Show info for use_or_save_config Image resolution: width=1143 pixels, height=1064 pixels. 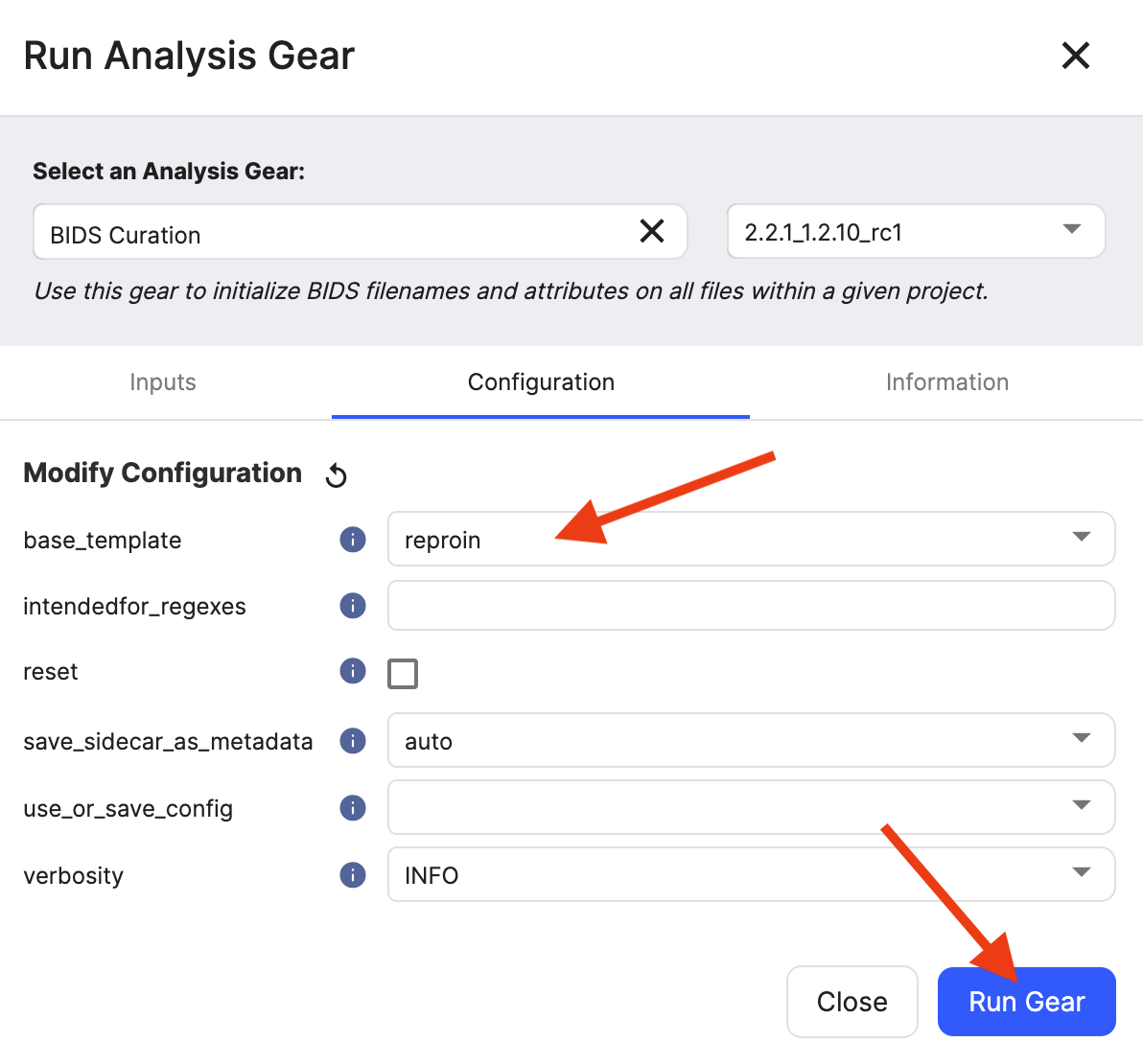(x=353, y=807)
